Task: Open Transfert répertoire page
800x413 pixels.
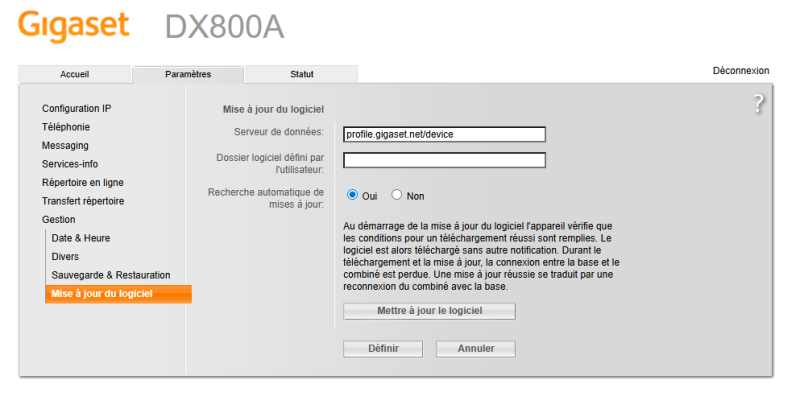Action: click(83, 201)
